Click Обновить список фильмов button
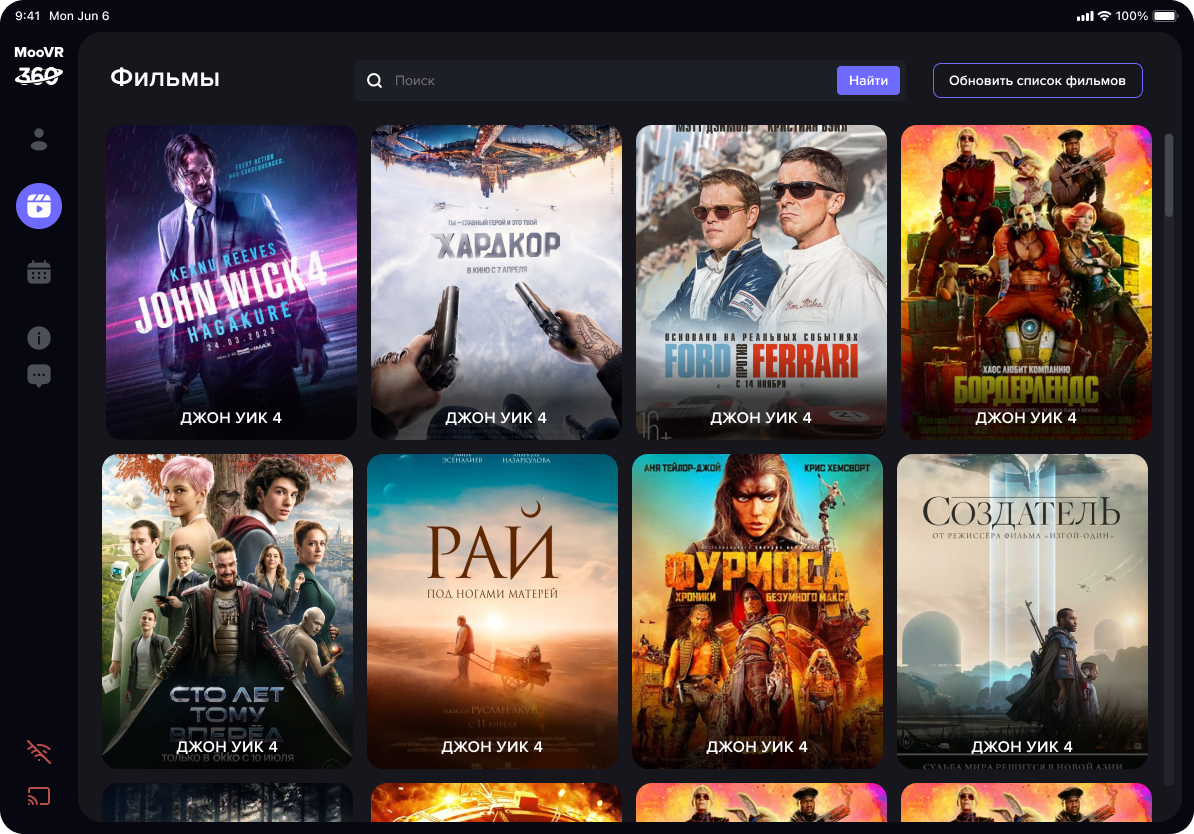The image size is (1194, 834). (1037, 81)
